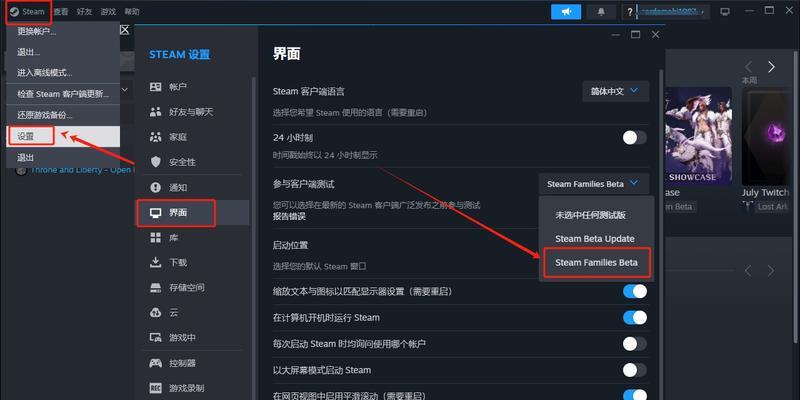Image resolution: width=800 pixels, height=400 pixels.
Task: Open the bell notifications icon
Action: [602, 12]
